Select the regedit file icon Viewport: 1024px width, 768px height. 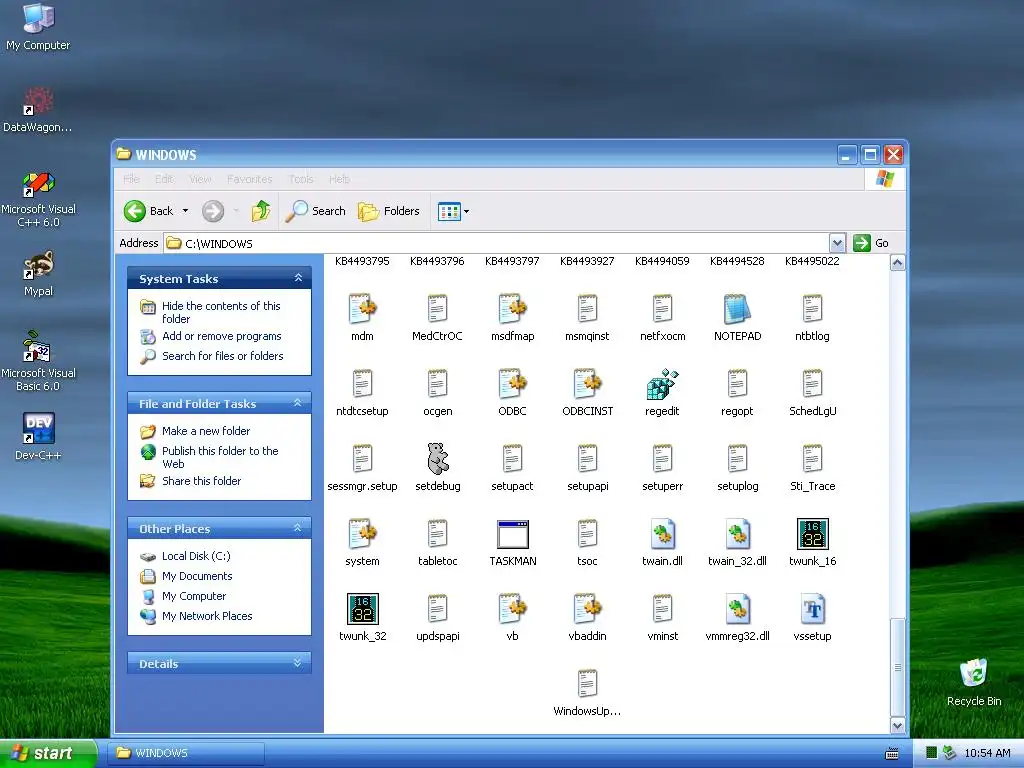click(x=662, y=384)
